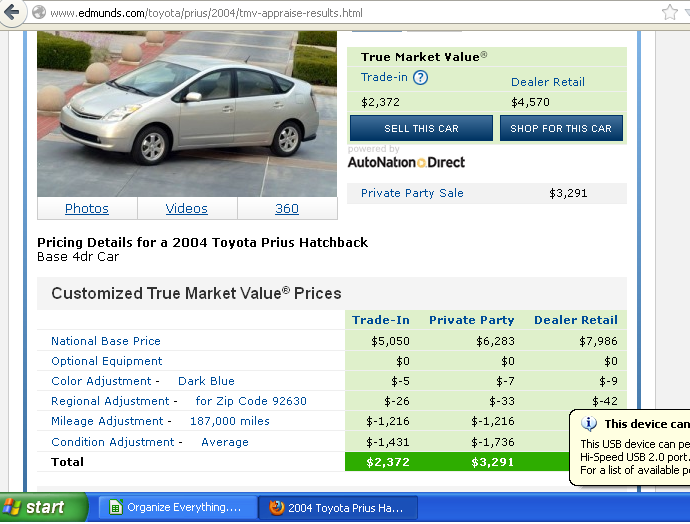This screenshot has height=524, width=690.
Task: Click for Zip Code 92630 link
Action: tap(251, 401)
